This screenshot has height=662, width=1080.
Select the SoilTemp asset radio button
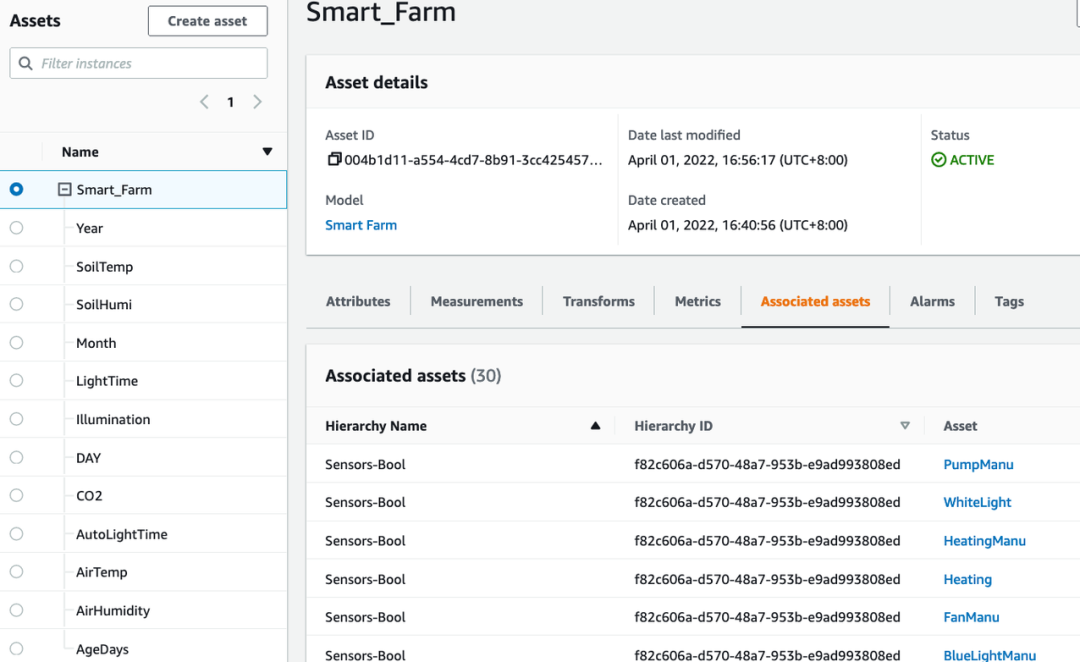pyautogui.click(x=16, y=266)
